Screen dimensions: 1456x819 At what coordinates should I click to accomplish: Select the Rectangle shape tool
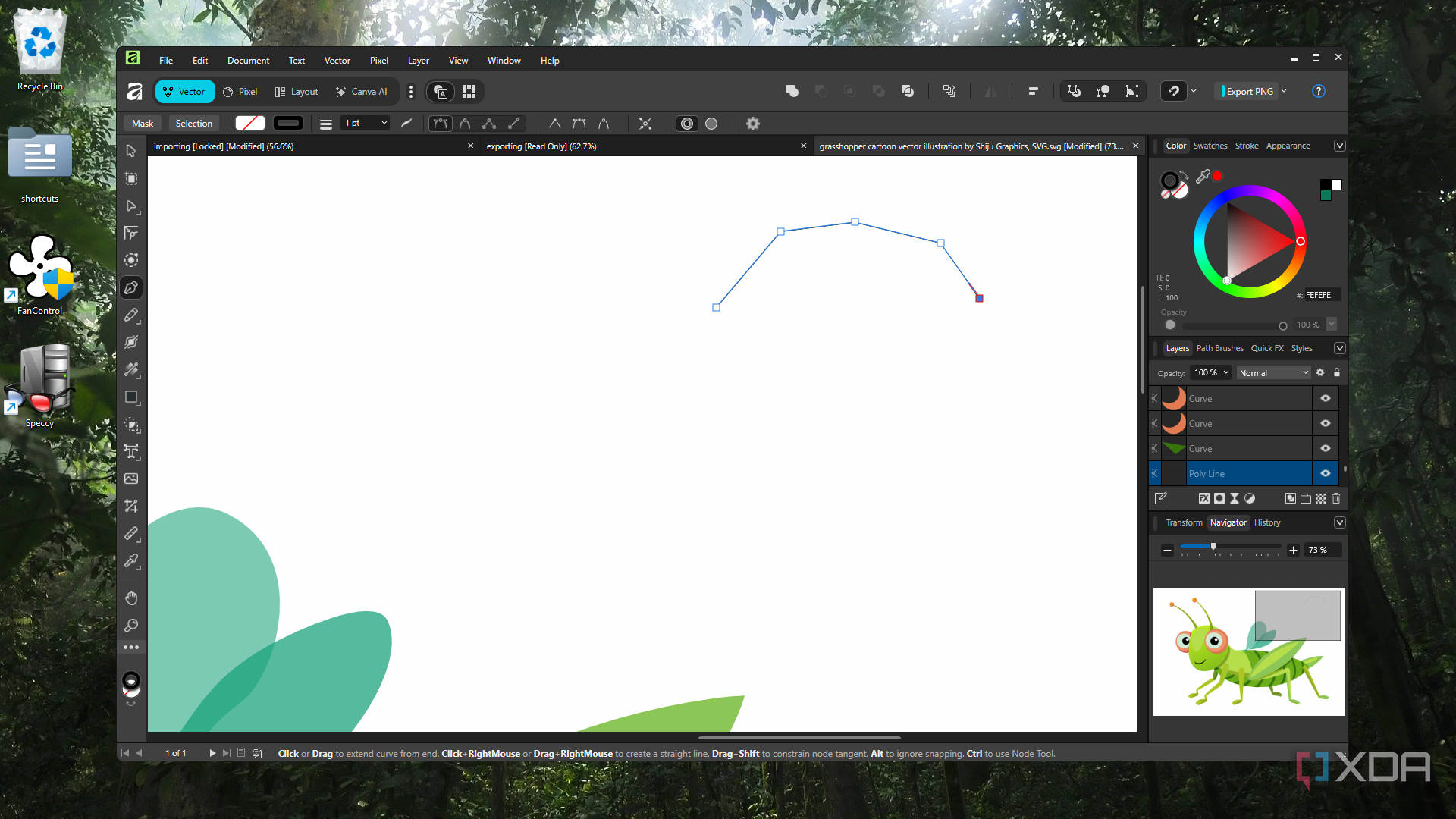(131, 397)
